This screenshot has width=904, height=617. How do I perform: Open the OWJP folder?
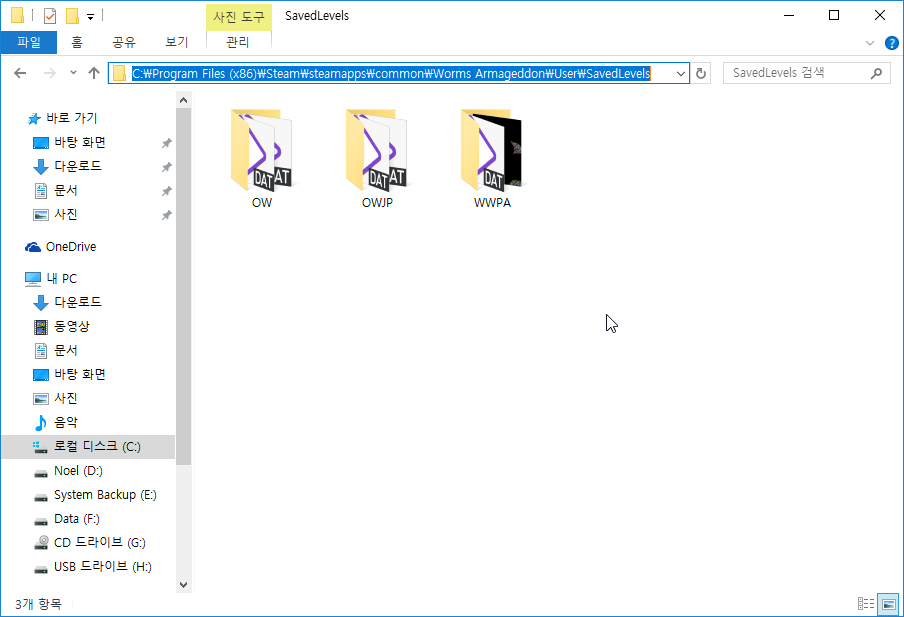tap(377, 157)
